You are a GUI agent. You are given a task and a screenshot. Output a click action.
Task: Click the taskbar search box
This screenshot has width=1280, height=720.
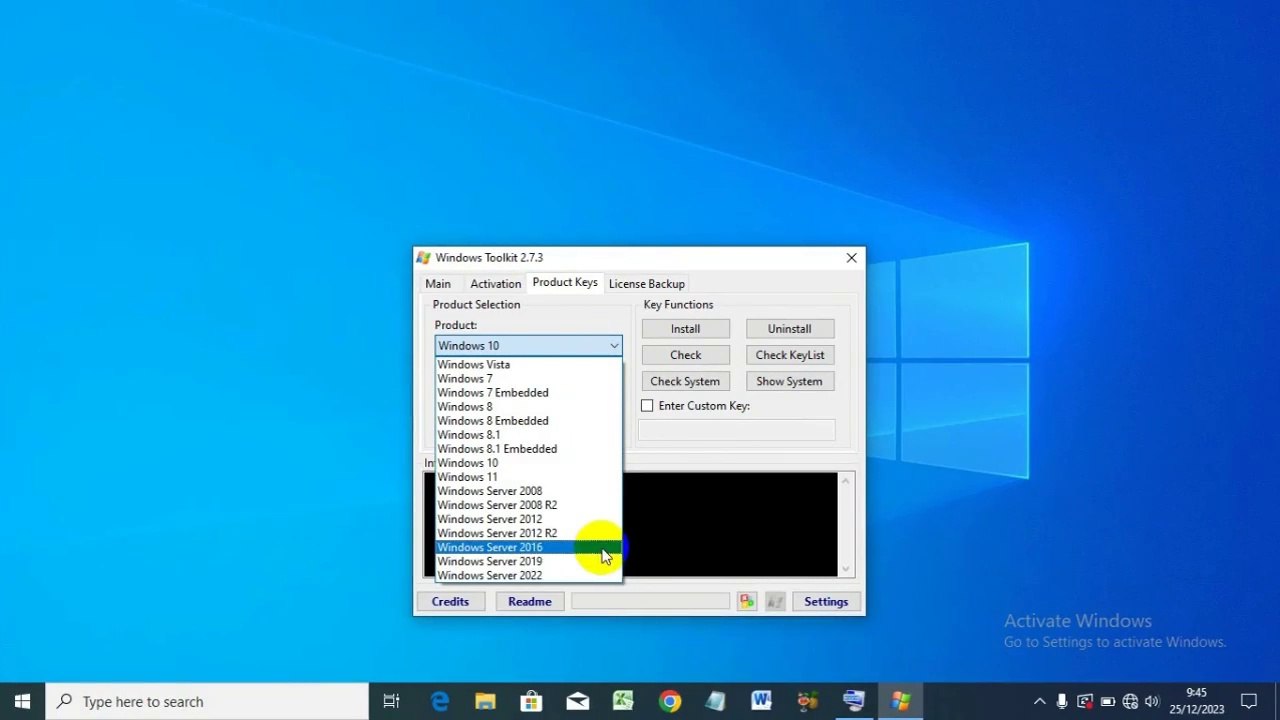[207, 701]
